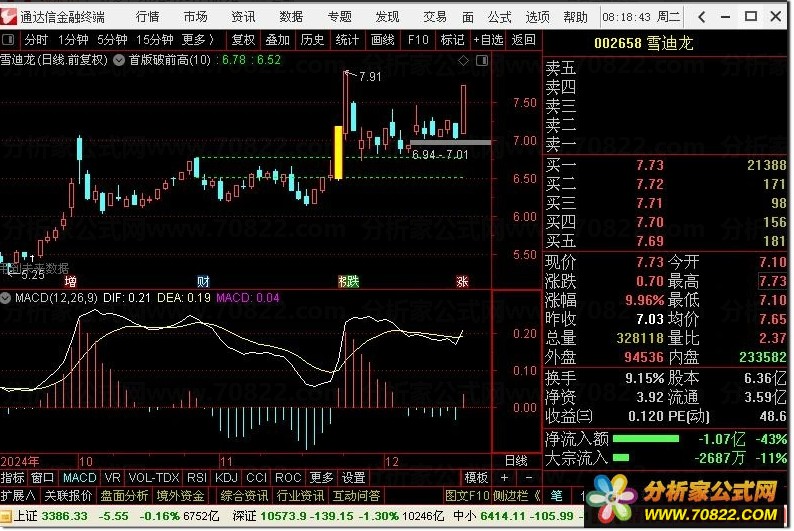This screenshot has height=531, width=794.
Task: Open the indicator dropdown next to 雪迪龙 title
Action: tap(119, 60)
